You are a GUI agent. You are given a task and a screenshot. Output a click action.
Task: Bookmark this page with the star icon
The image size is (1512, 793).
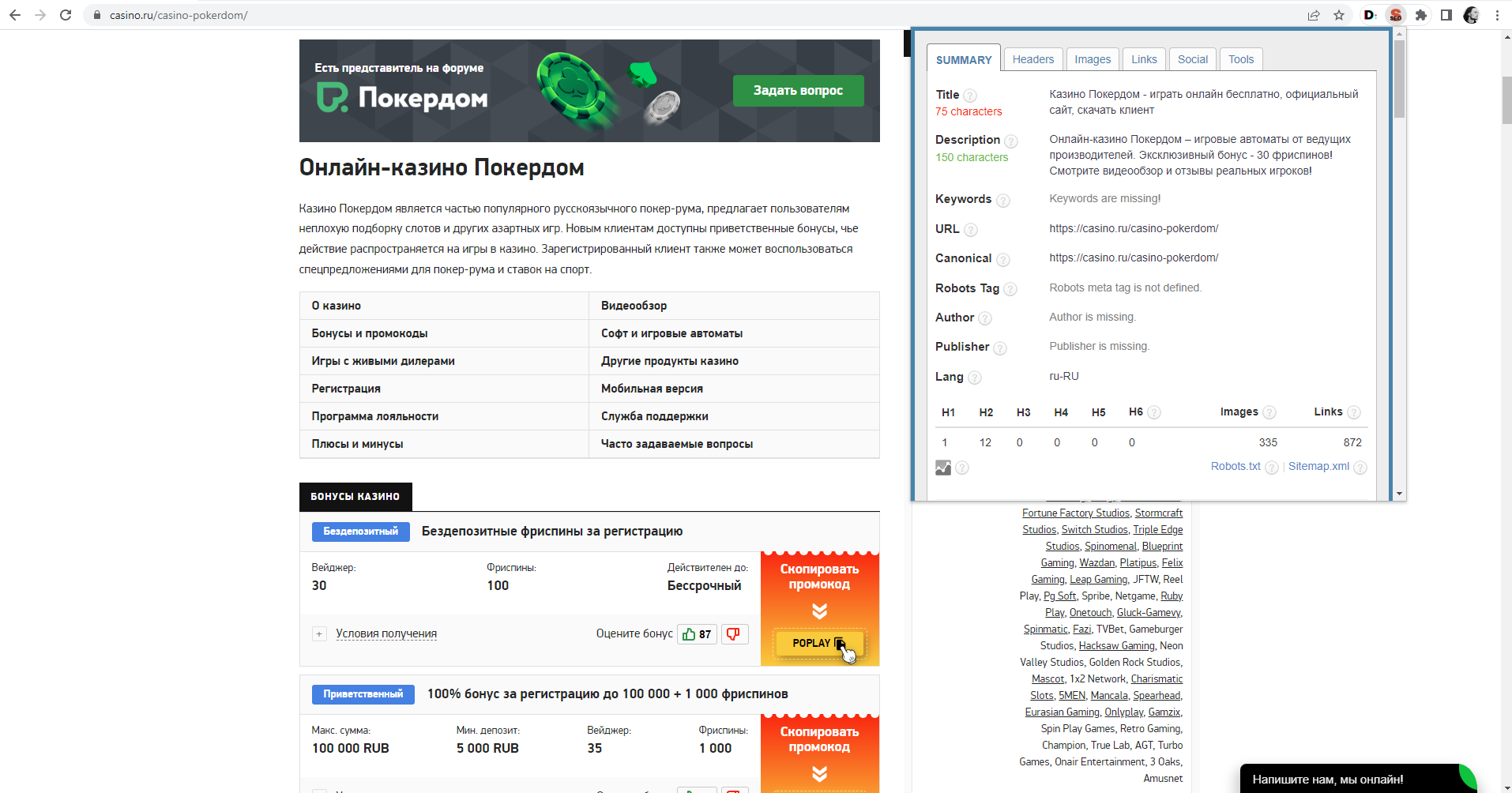point(1339,15)
